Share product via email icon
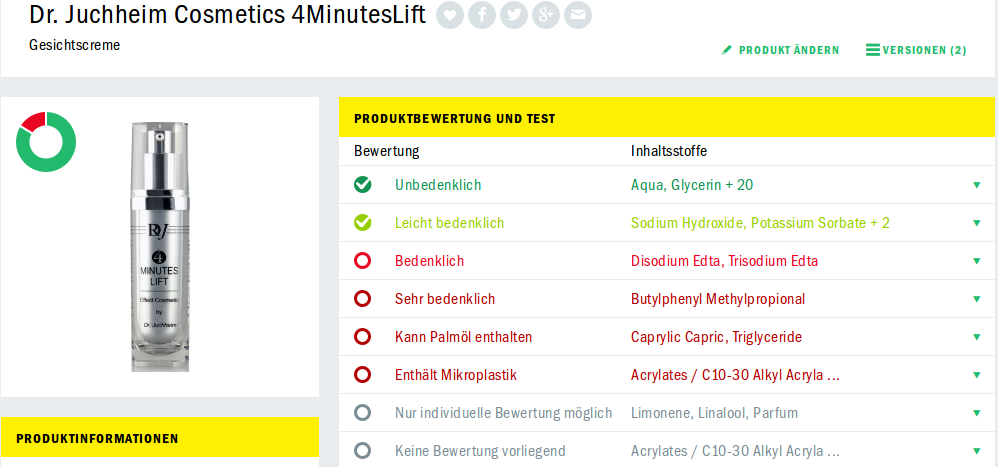 [x=577, y=15]
